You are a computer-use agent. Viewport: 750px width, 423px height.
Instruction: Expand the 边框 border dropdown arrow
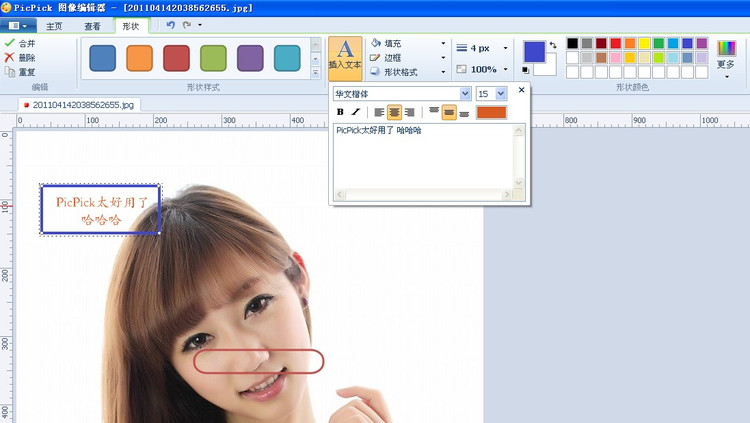(443, 57)
